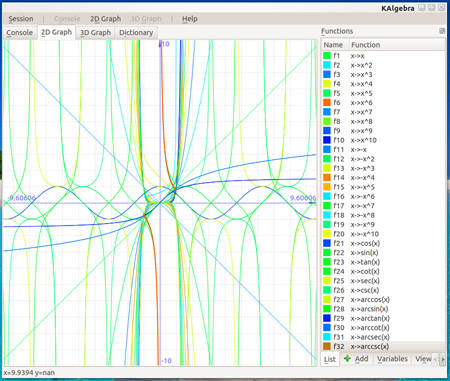Select function row f11 x->-x
Image resolution: width=450 pixels, height=381 pixels.
[383, 149]
